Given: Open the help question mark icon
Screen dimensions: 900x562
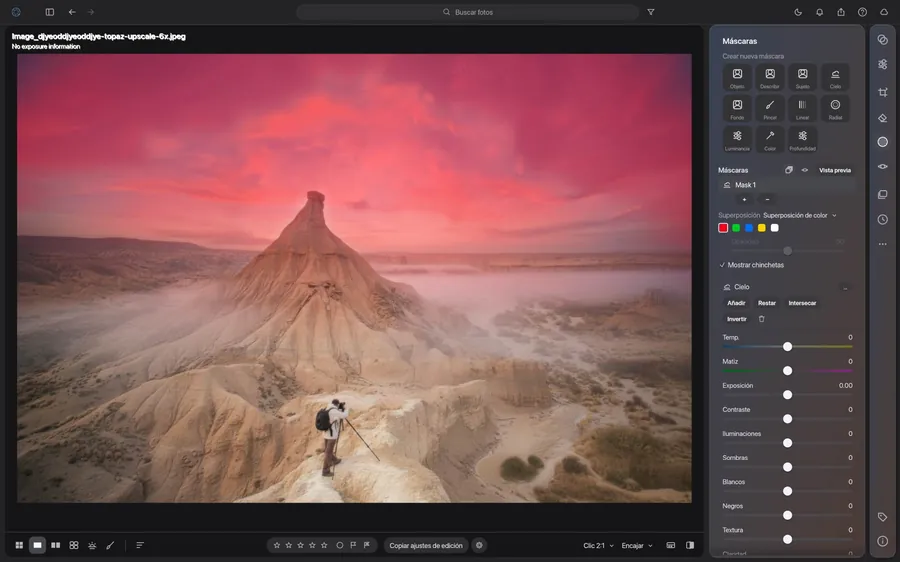Looking at the screenshot, I should tap(862, 12).
